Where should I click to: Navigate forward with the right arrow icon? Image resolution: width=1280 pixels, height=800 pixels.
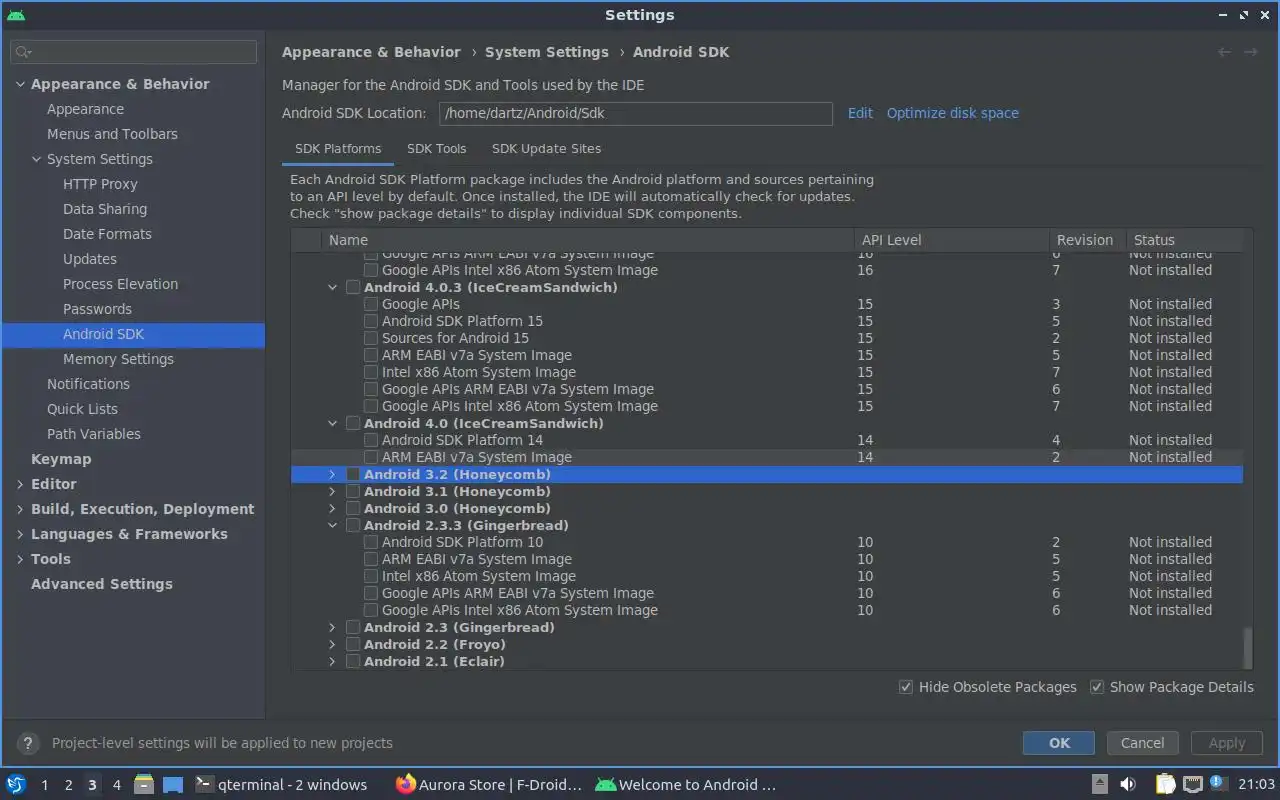(1250, 52)
